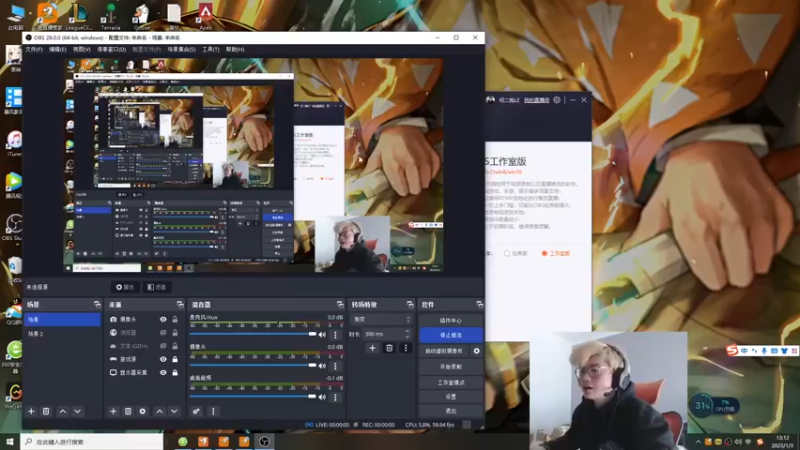Click the 退出 exit button
The height and width of the screenshot is (450, 800).
pyautogui.click(x=451, y=411)
